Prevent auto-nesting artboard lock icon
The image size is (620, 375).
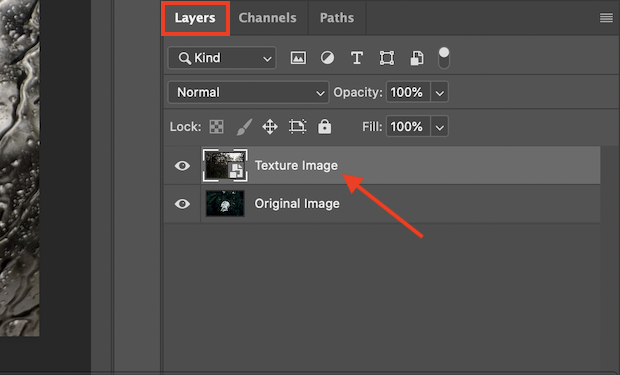pyautogui.click(x=297, y=127)
